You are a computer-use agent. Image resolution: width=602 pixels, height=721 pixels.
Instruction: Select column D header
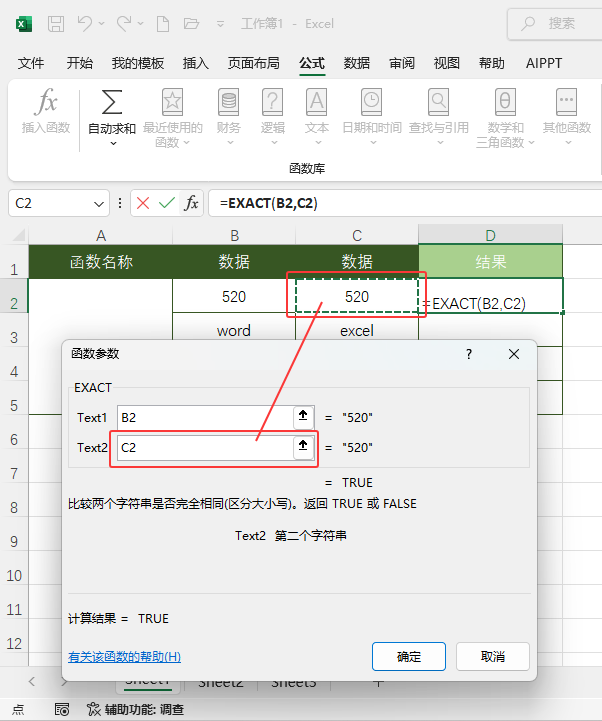tap(490, 235)
